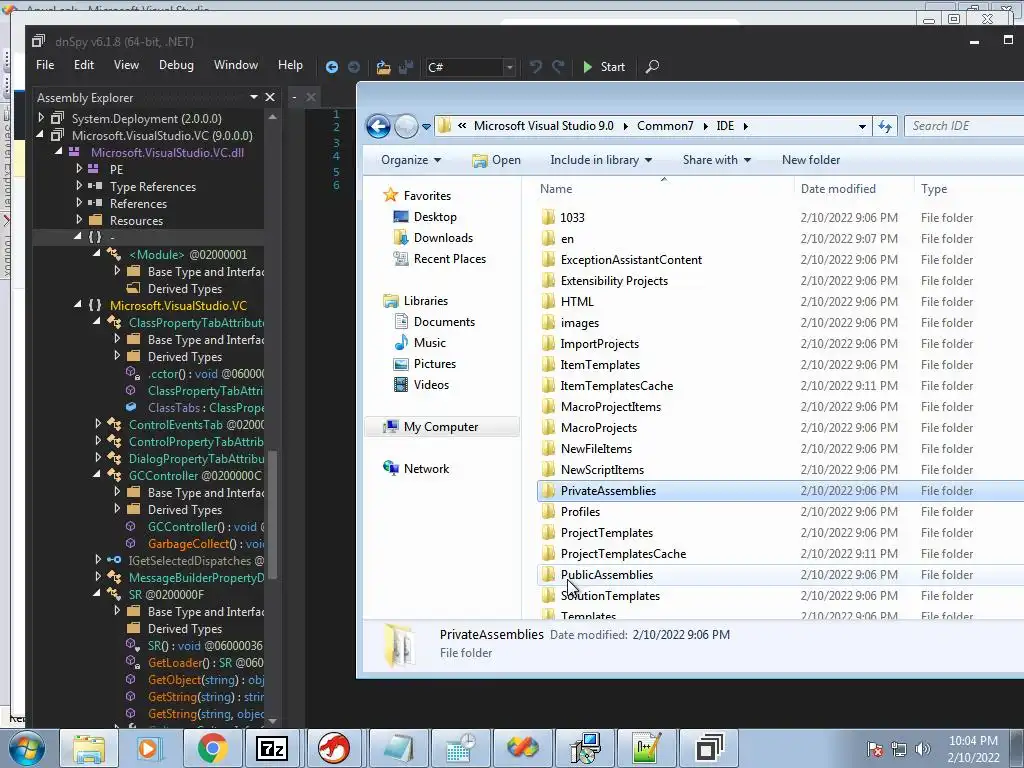
Task: Open the Share with menu
Action: [x=716, y=160]
